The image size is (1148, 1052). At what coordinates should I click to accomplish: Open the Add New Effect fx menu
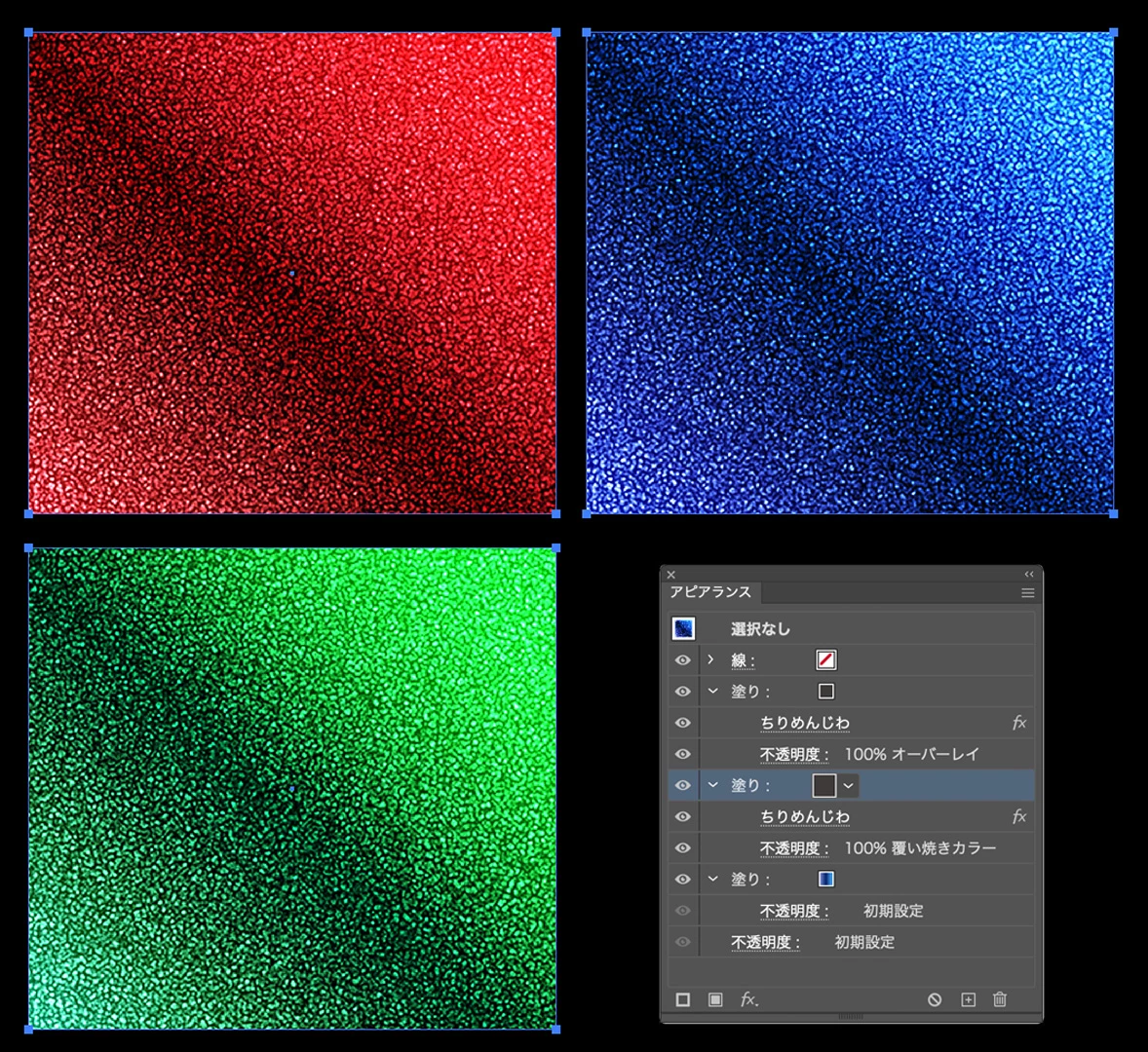tap(749, 999)
